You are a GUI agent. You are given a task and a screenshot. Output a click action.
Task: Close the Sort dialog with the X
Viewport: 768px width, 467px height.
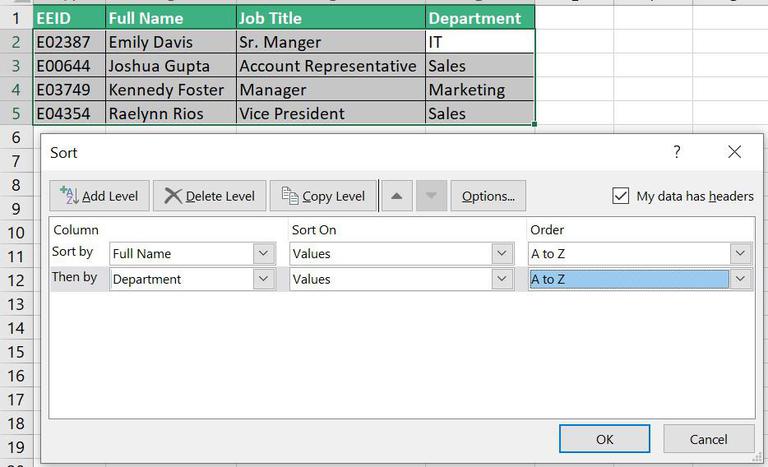pyautogui.click(x=735, y=152)
